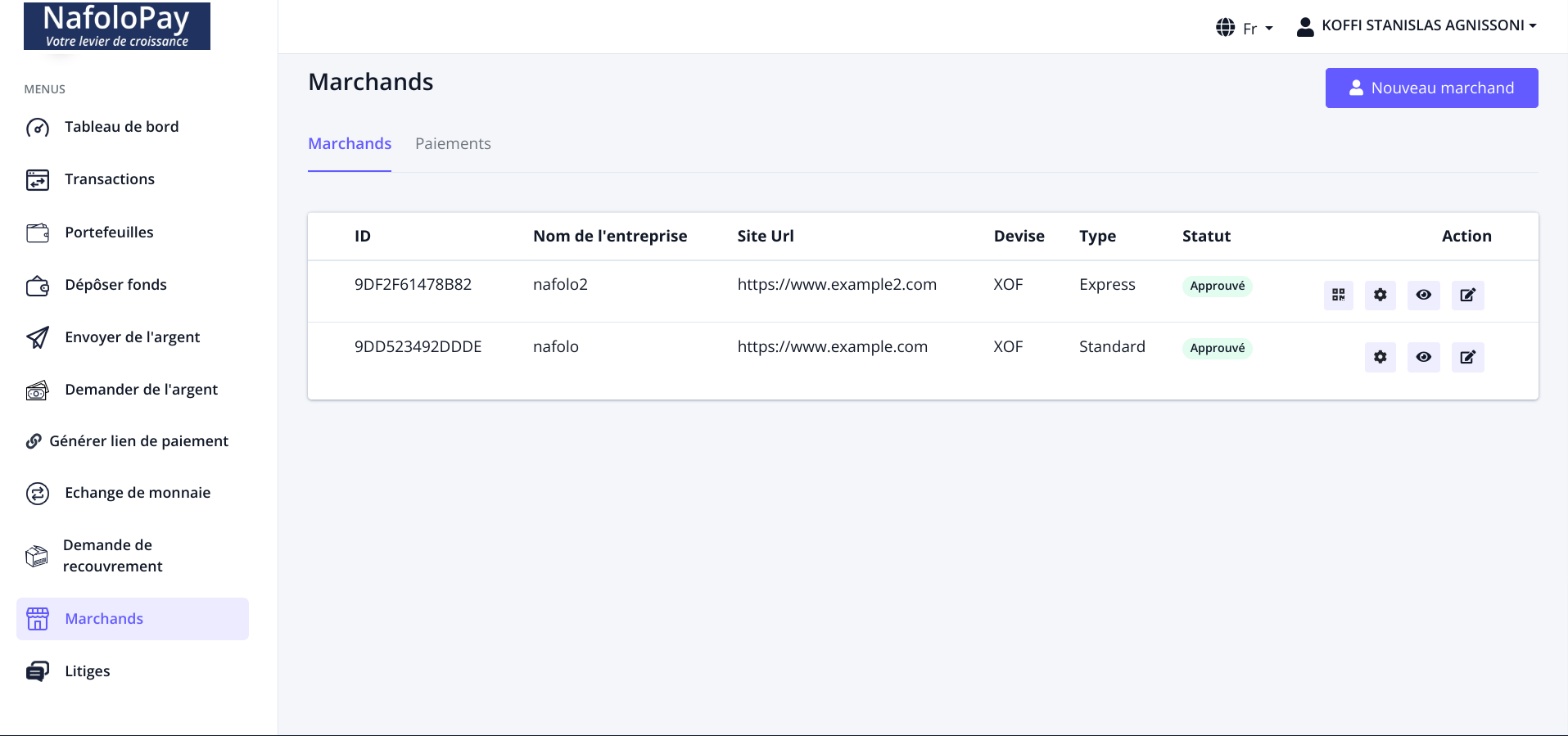
Task: Click merchant ID 9DF2F61478B82
Action: [413, 285]
